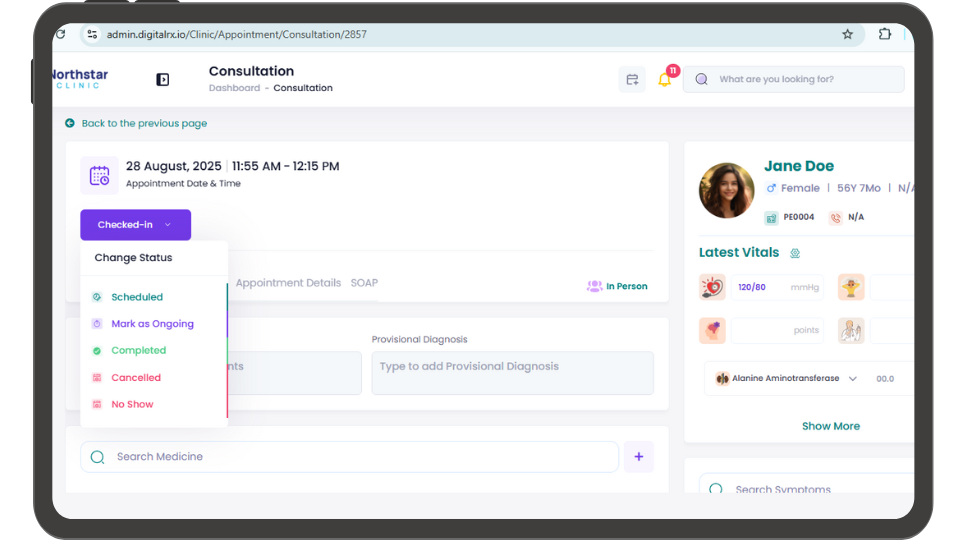The image size is (960, 540).
Task: Reload the page with browser refresh icon
Action: pyautogui.click(x=61, y=34)
